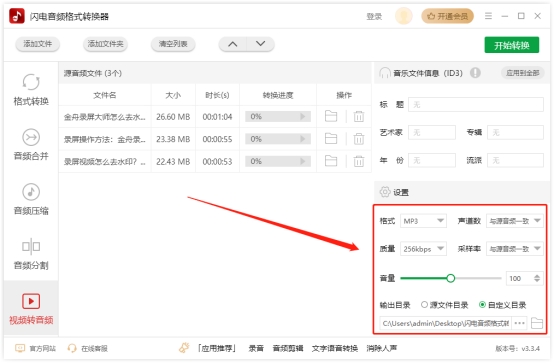This screenshot has height=363, width=554.
Task: Open folder for 22.43 MB file row
Action: pos(331,161)
